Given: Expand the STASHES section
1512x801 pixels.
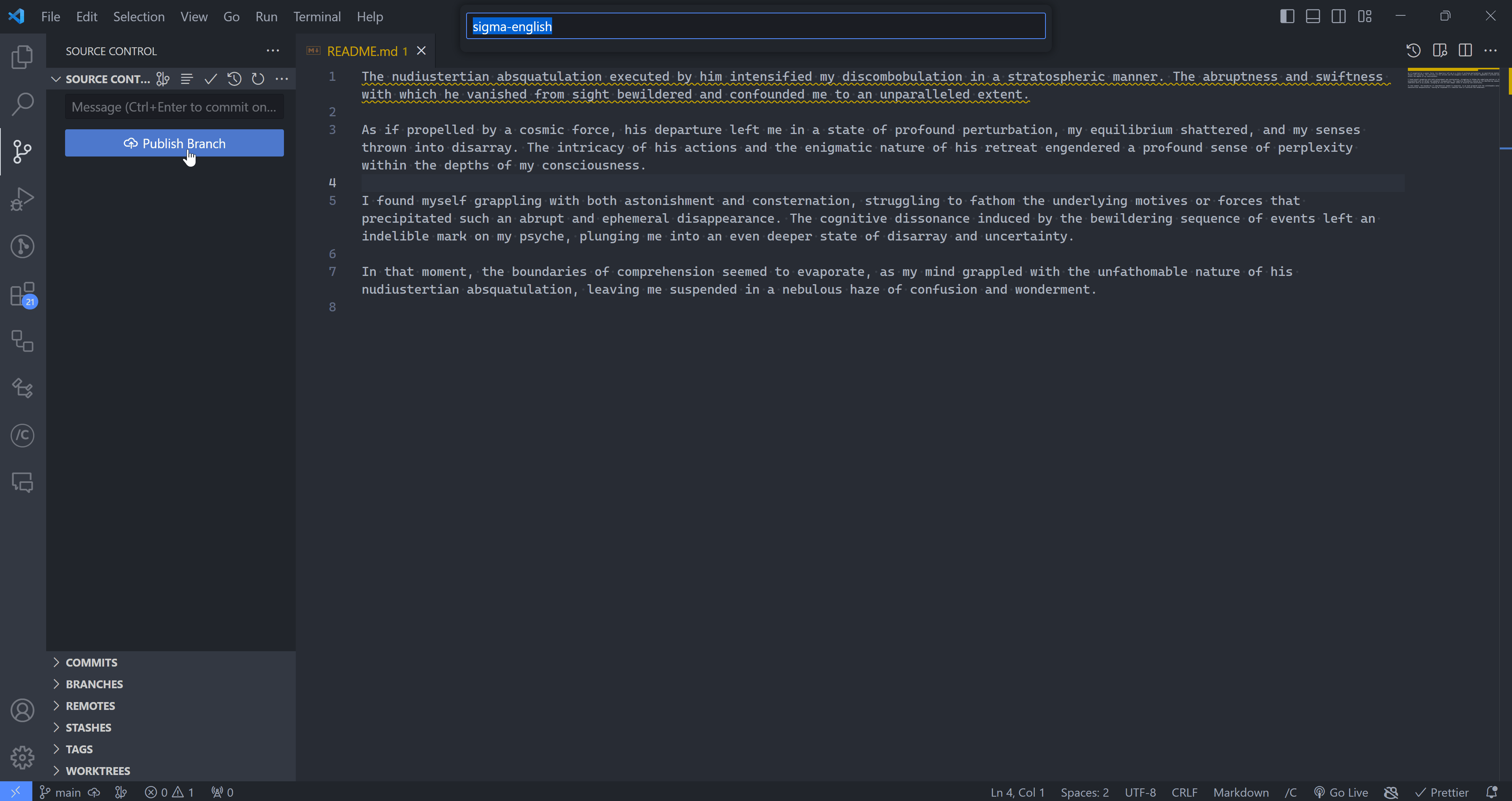Looking at the screenshot, I should (x=88, y=728).
